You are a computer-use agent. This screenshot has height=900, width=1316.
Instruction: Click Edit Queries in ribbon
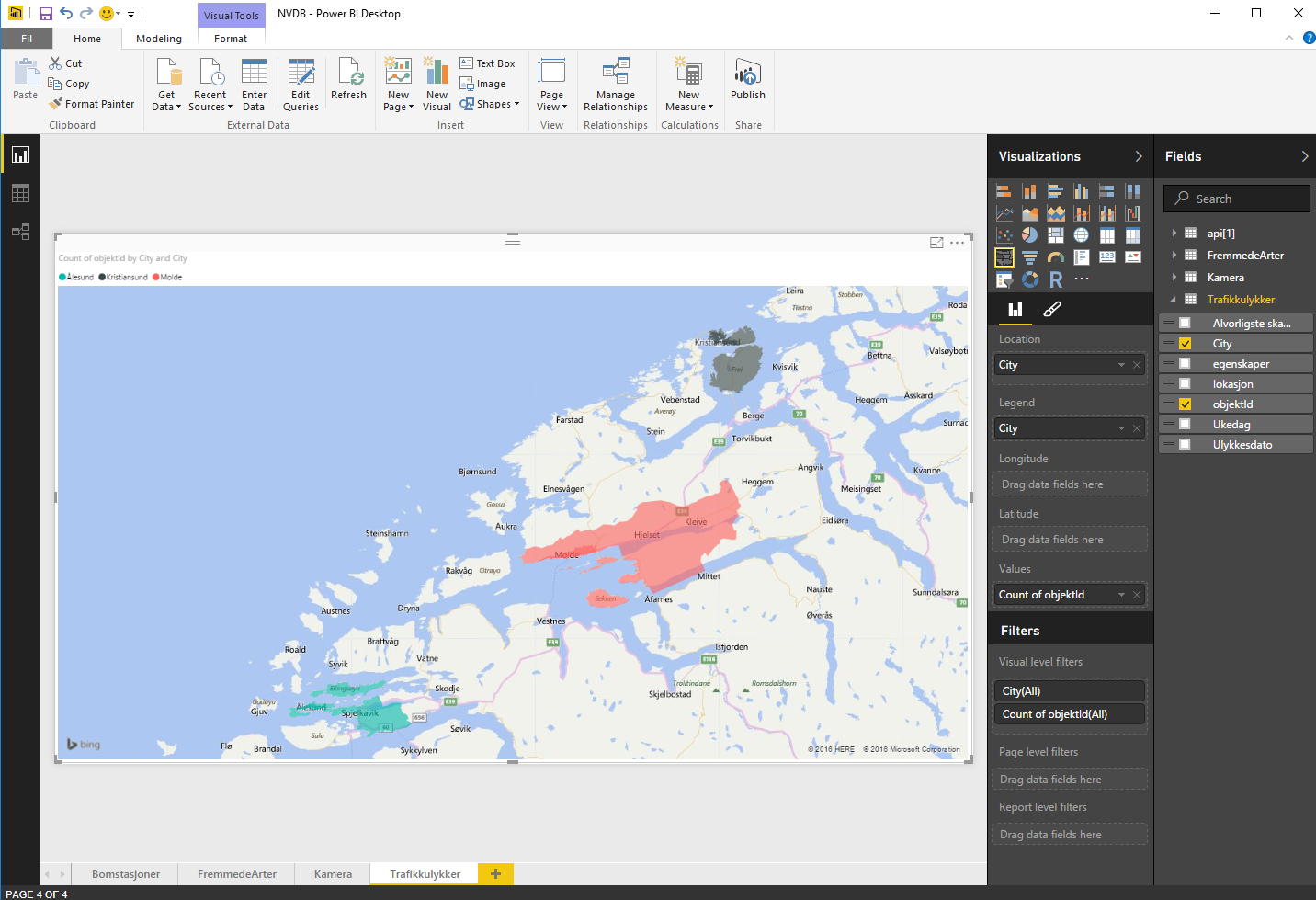[301, 84]
